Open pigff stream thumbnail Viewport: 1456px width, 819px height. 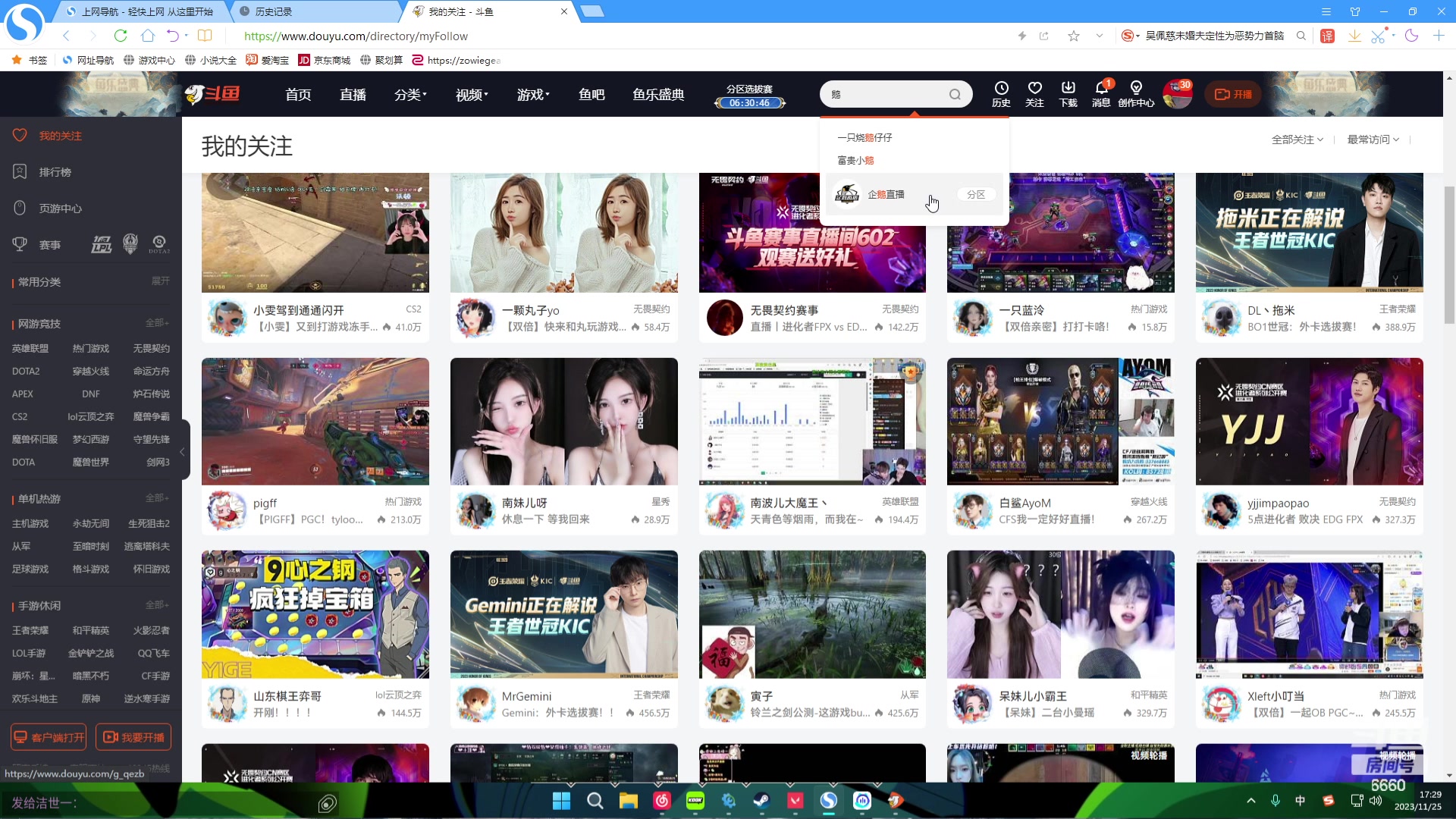[315, 421]
